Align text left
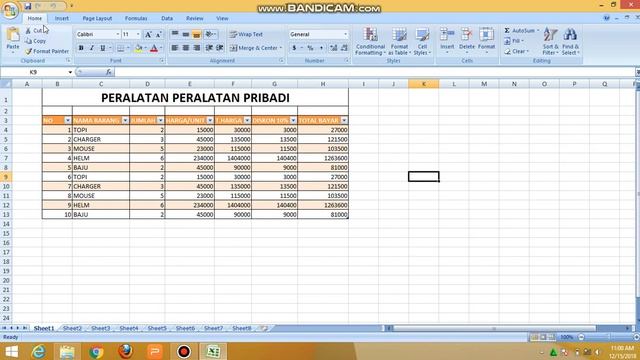640x360 pixels. coord(175,48)
